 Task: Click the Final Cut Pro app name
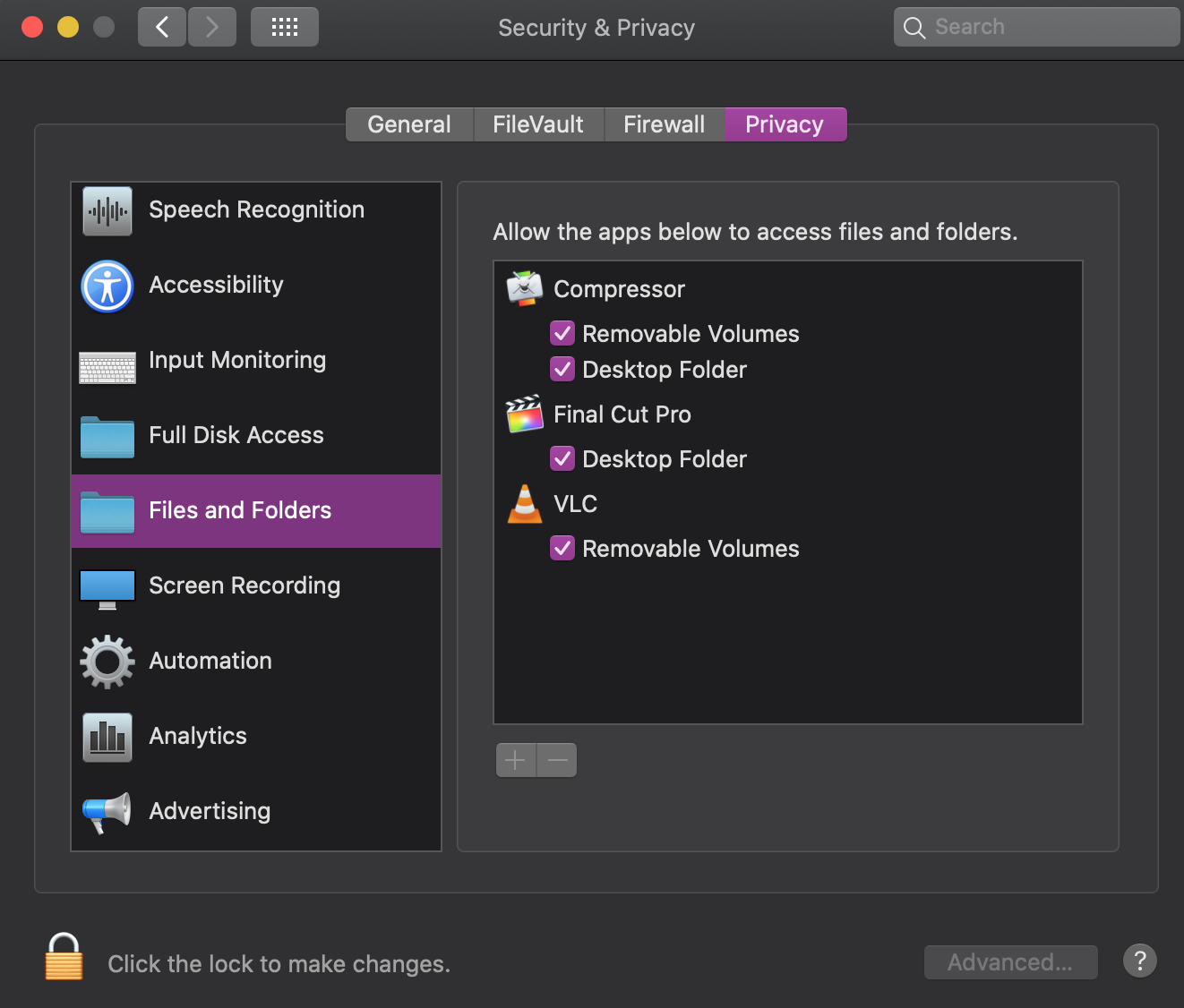622,414
